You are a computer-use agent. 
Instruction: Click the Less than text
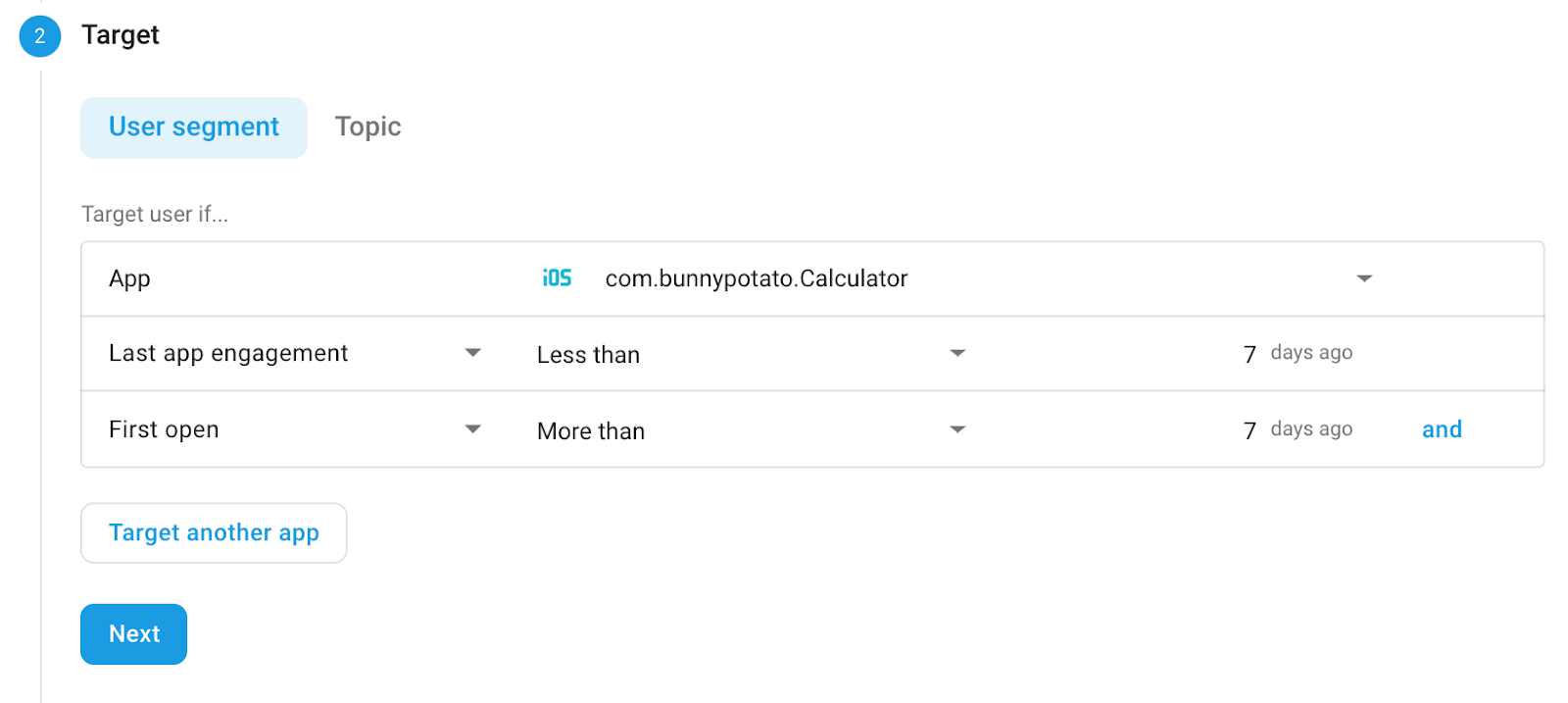click(x=588, y=355)
